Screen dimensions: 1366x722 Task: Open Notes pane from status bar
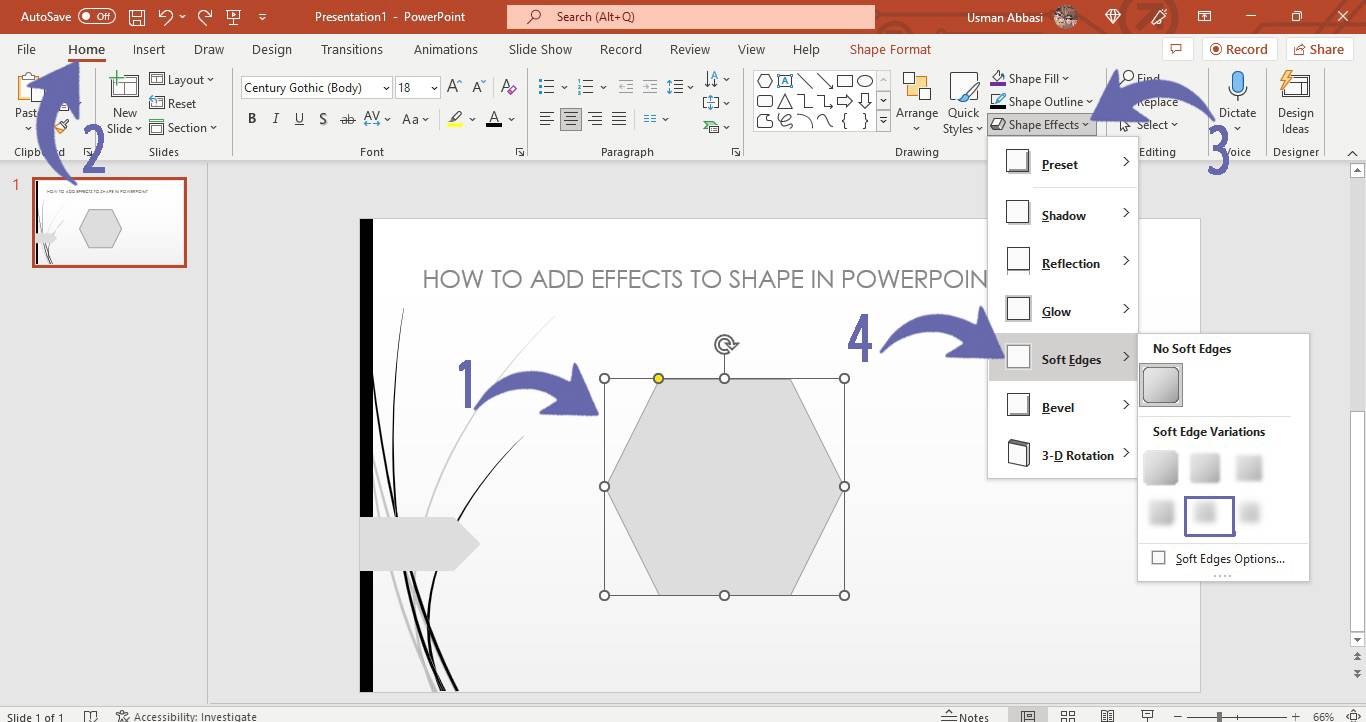(x=965, y=716)
